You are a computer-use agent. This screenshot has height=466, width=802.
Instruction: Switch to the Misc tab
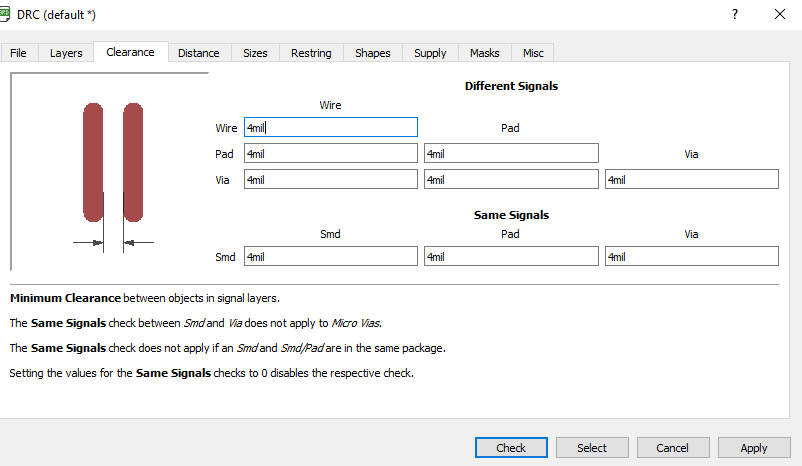533,53
